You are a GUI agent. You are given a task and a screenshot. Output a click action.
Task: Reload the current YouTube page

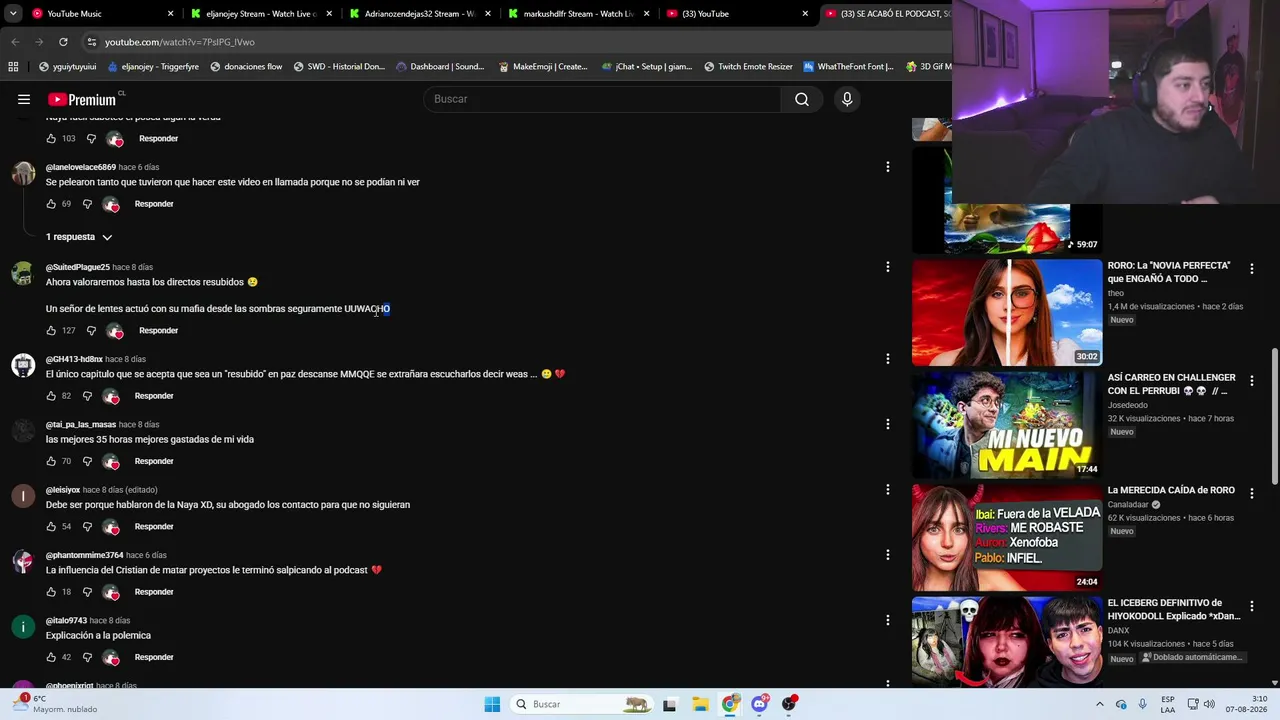tap(63, 42)
